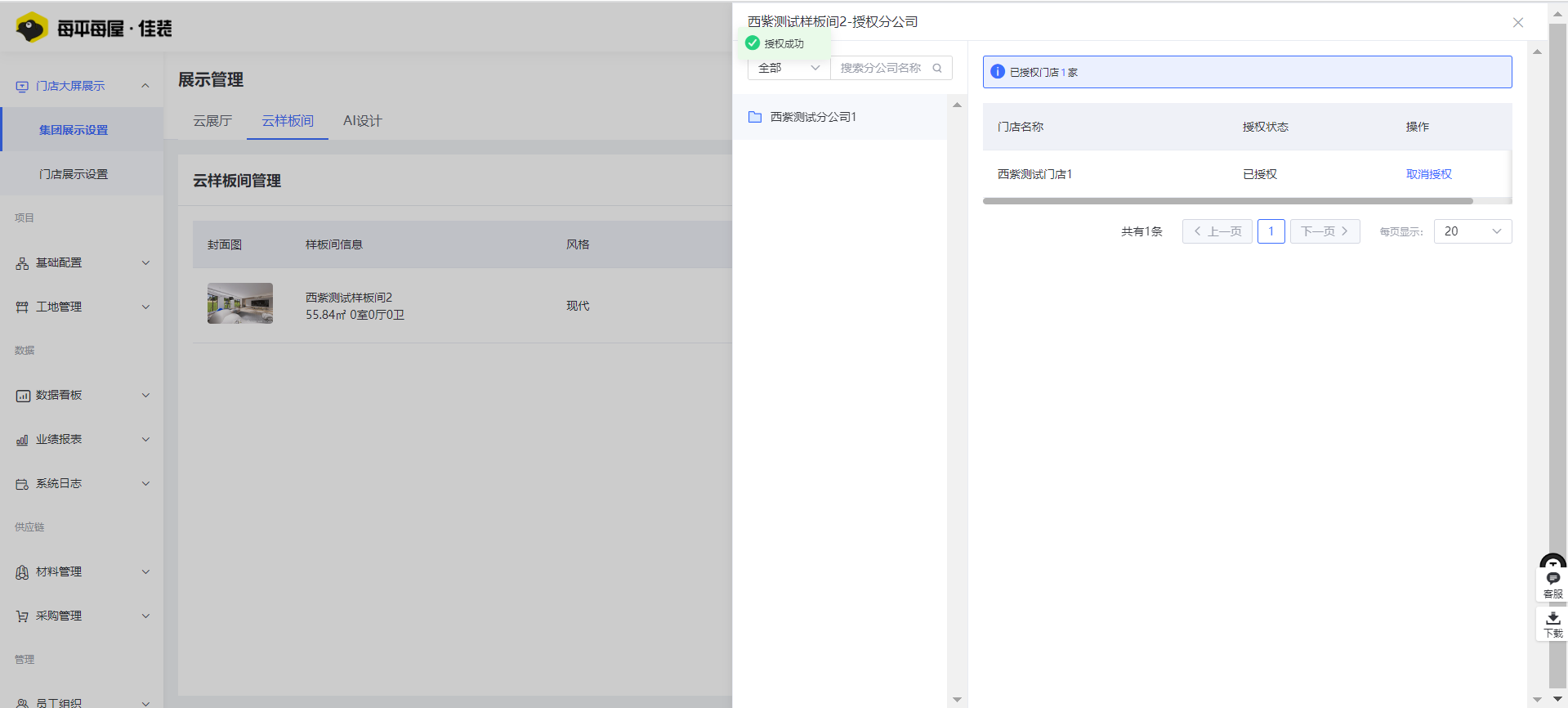The image size is (1568, 708).
Task: Focus the 搜索分公司名称 search field
Action: [x=882, y=68]
